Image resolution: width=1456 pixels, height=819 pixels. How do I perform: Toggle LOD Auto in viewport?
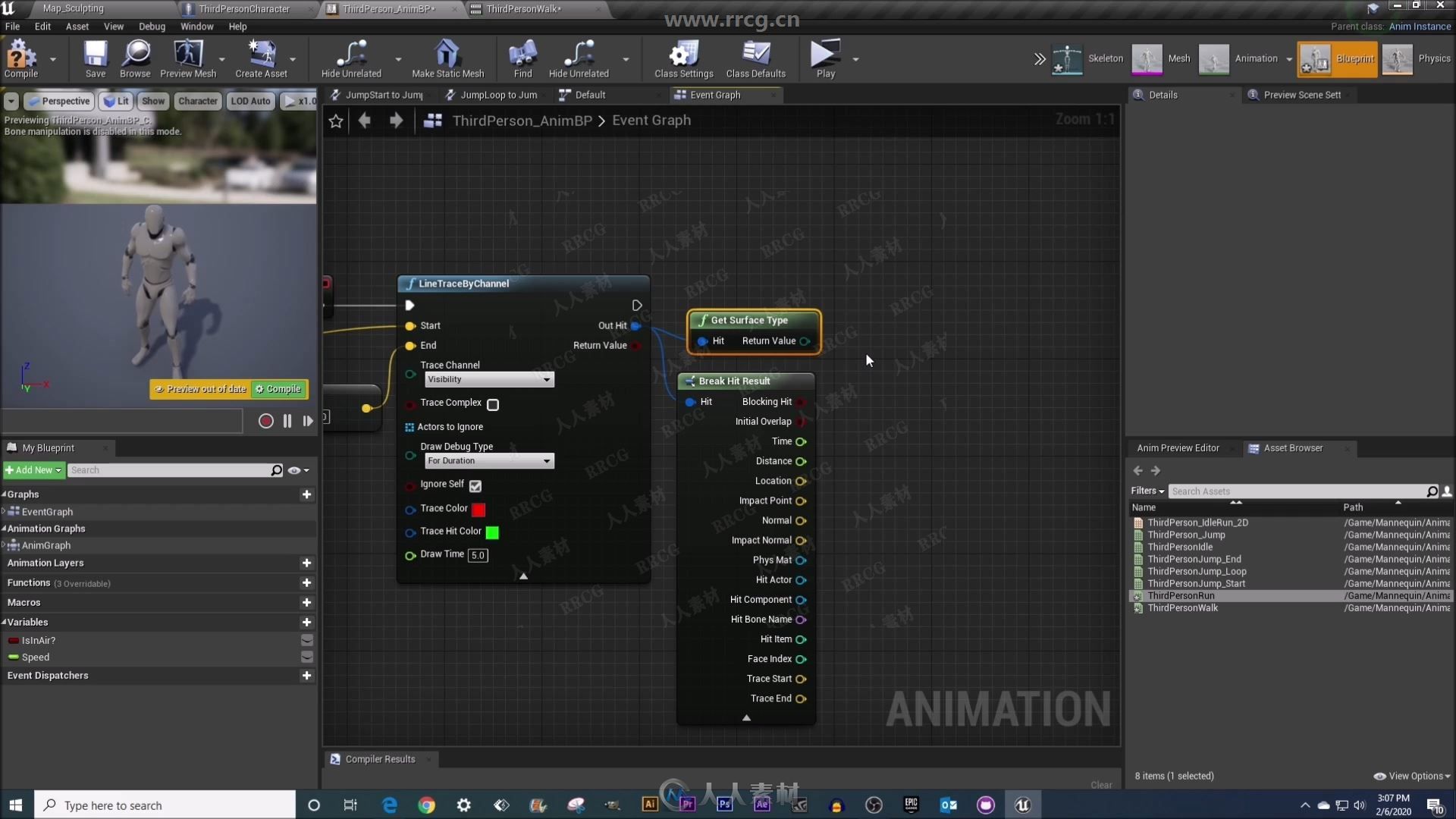tap(250, 101)
